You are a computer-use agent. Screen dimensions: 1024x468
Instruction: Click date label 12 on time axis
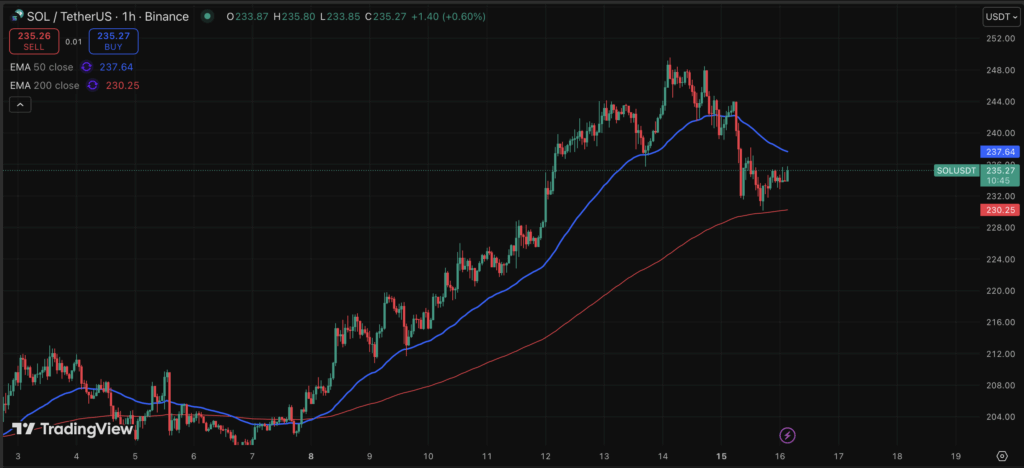pos(545,456)
